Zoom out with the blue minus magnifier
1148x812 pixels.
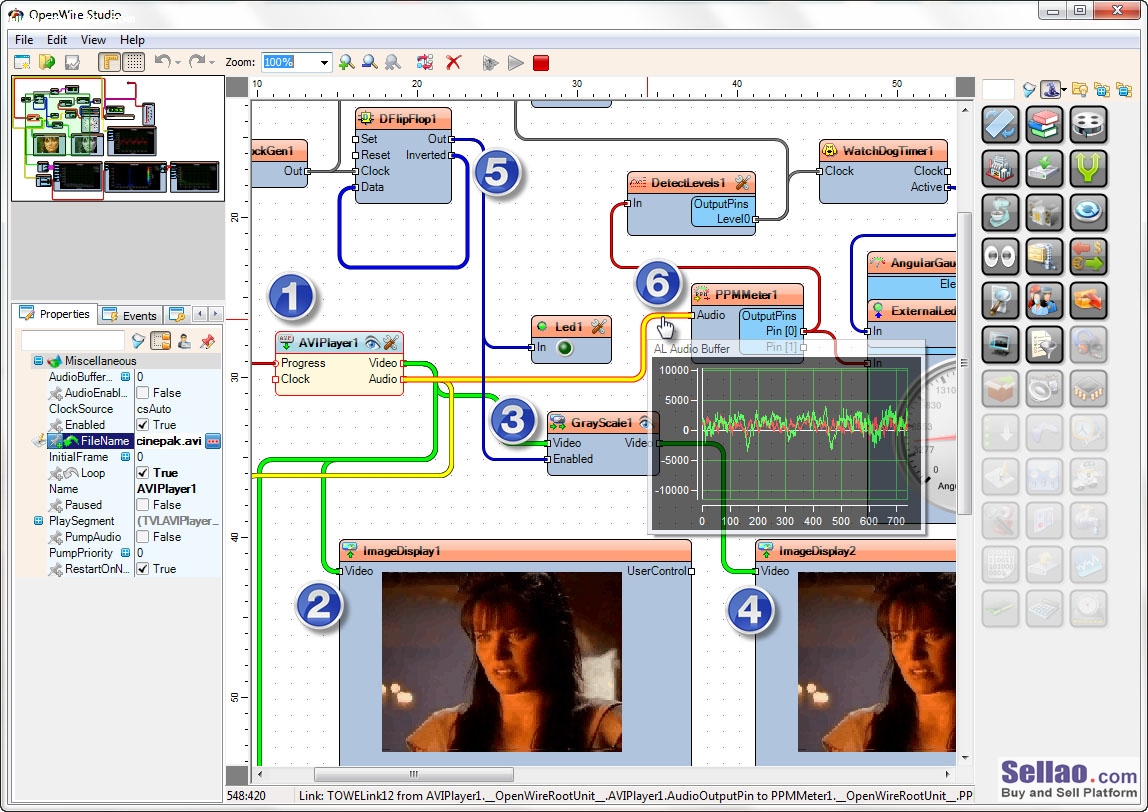click(370, 62)
